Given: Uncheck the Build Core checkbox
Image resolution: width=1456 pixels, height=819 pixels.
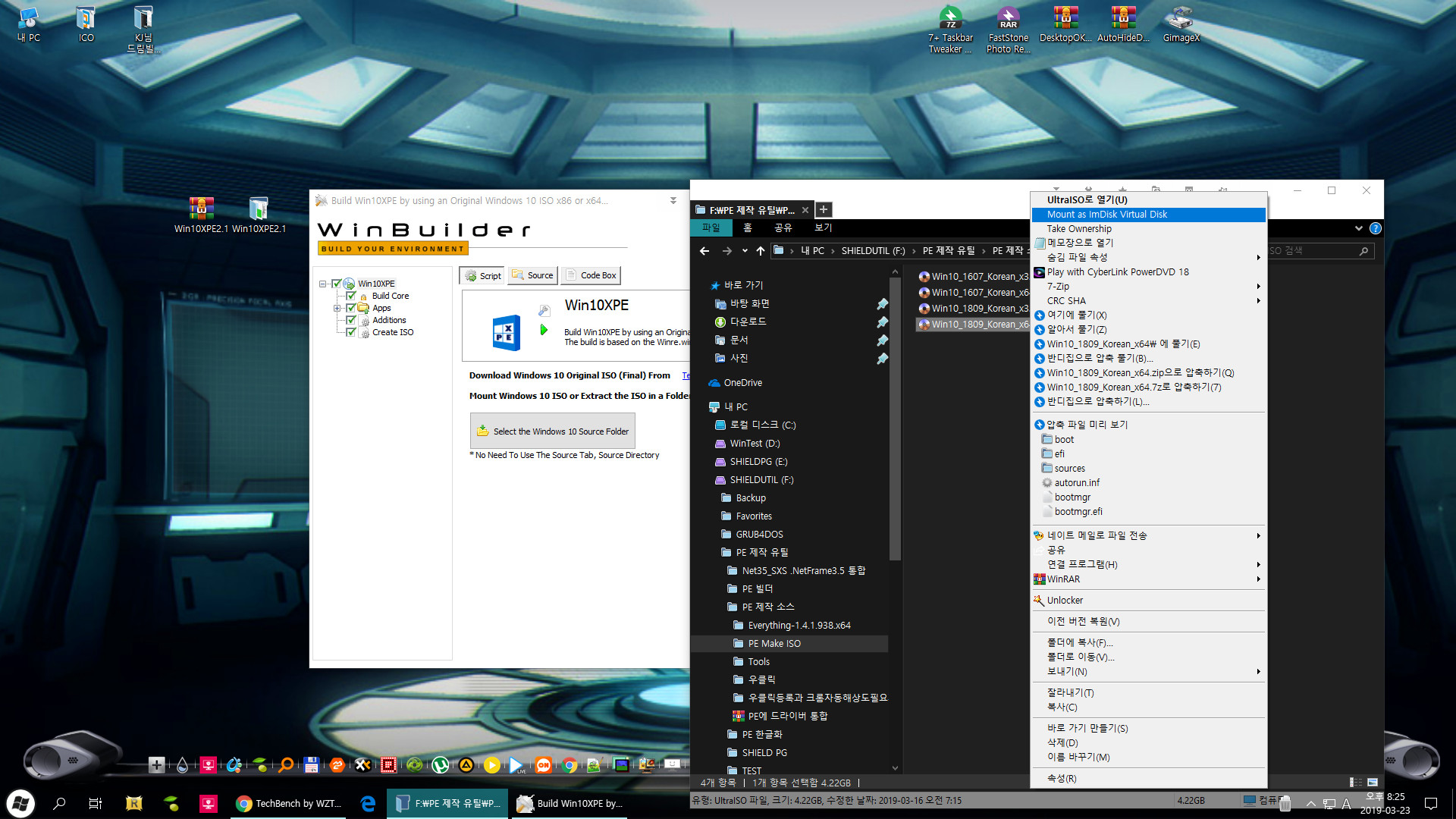Looking at the screenshot, I should pyautogui.click(x=350, y=296).
